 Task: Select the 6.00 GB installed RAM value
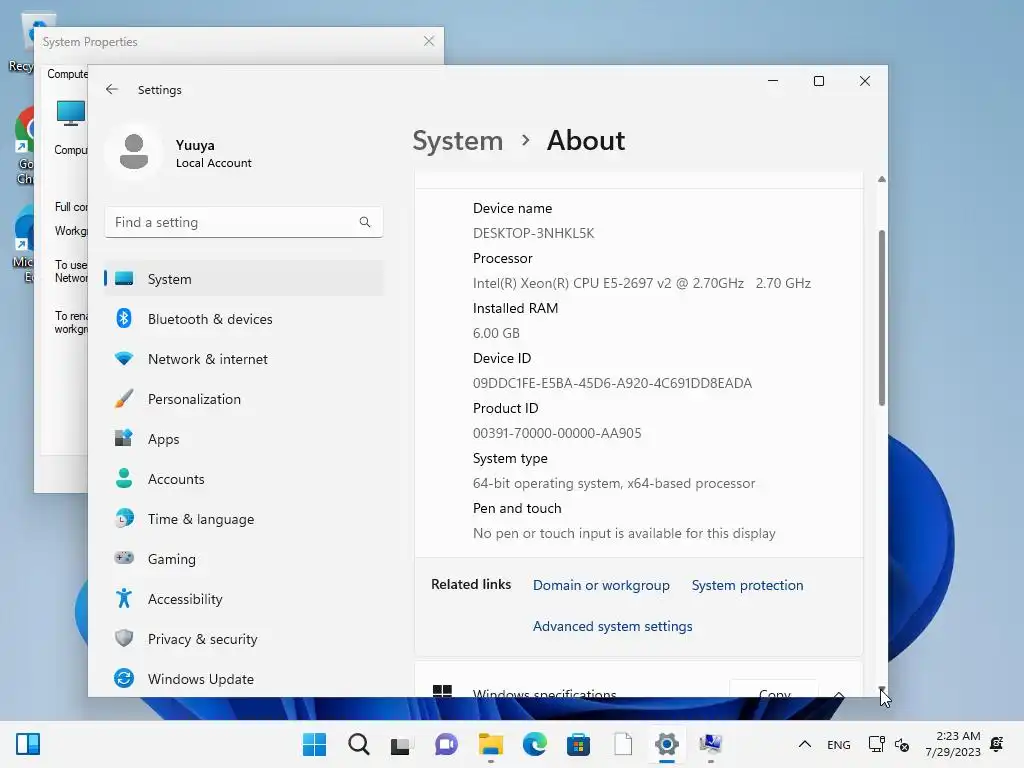496,333
